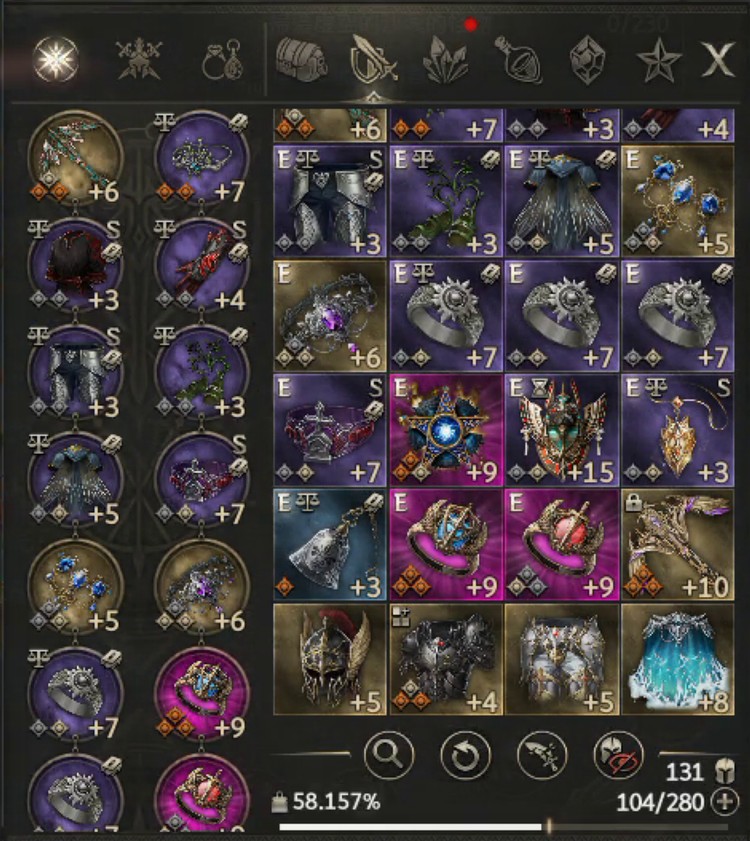Toggle the hide helmet visibility button
750x841 pixels.
coord(619,755)
